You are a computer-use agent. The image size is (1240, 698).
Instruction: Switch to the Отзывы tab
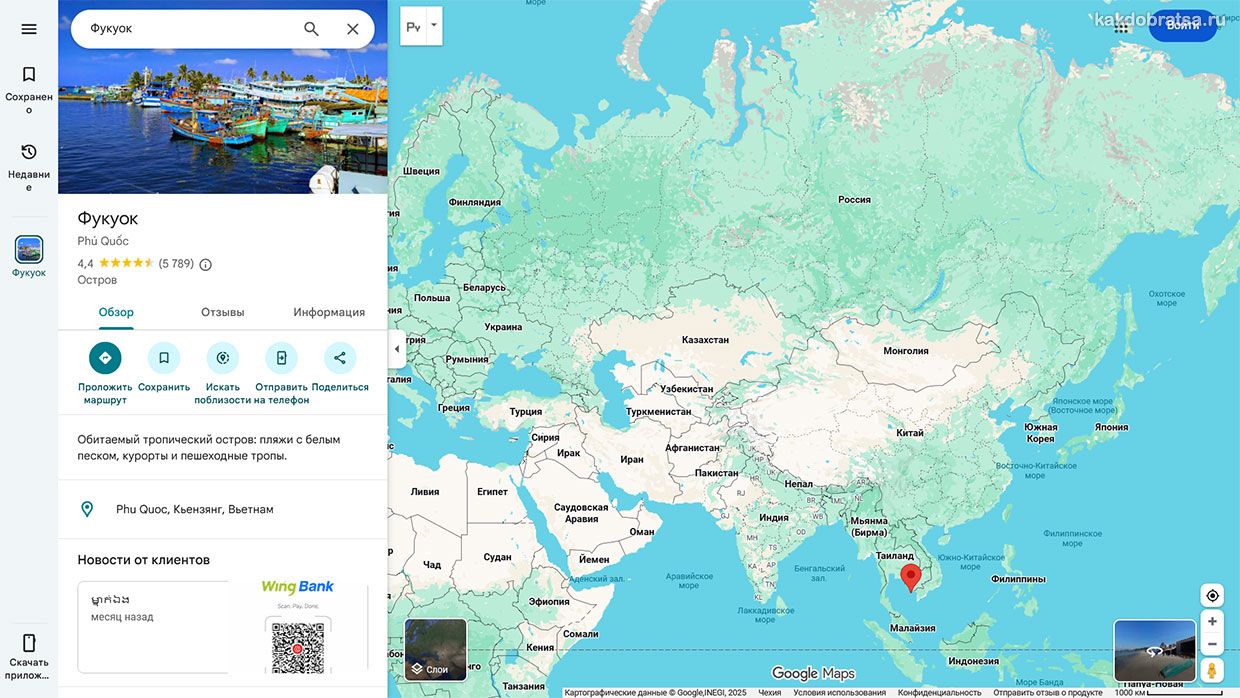[222, 312]
